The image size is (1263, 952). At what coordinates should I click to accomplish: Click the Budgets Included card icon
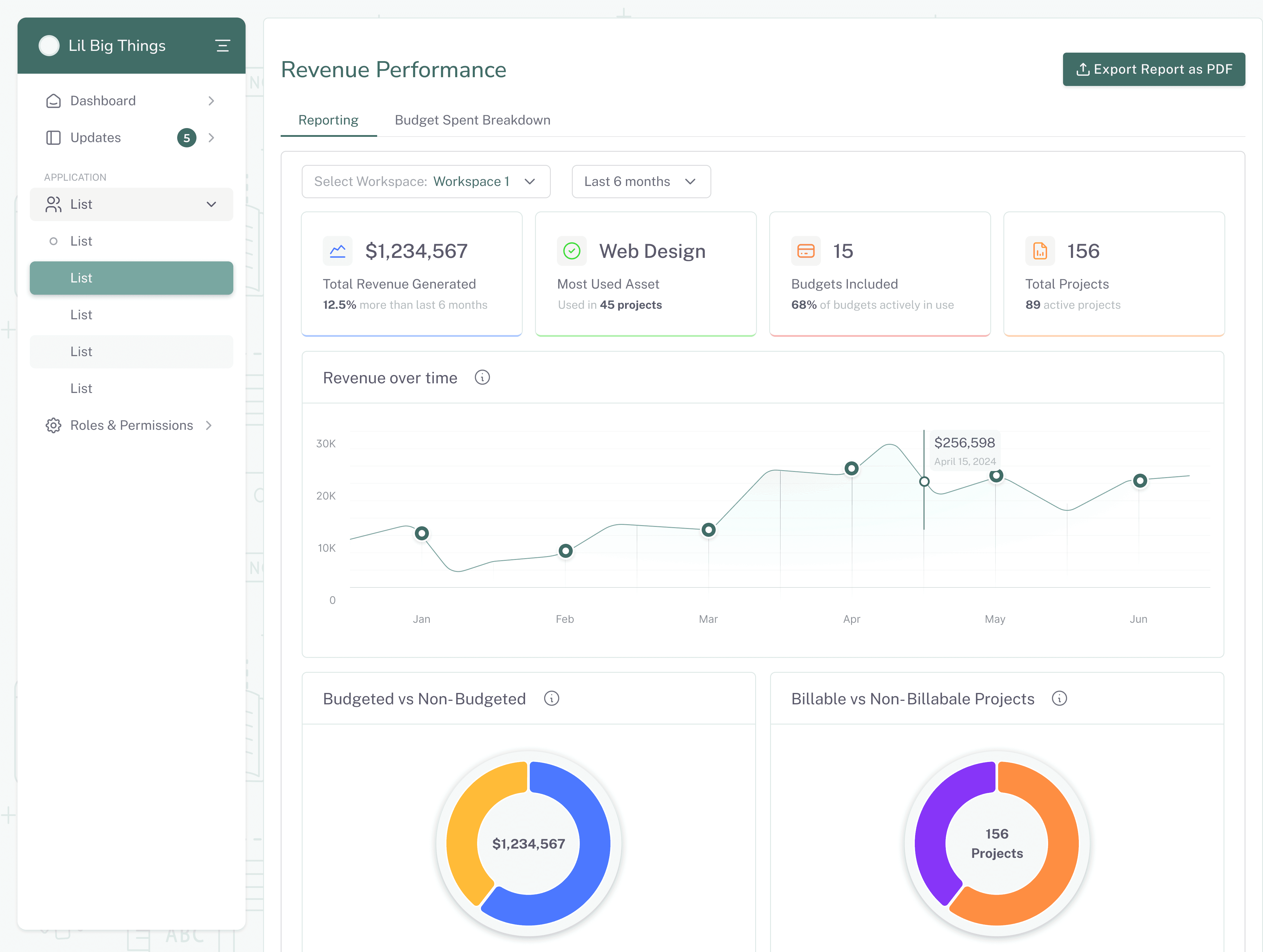[x=806, y=251]
